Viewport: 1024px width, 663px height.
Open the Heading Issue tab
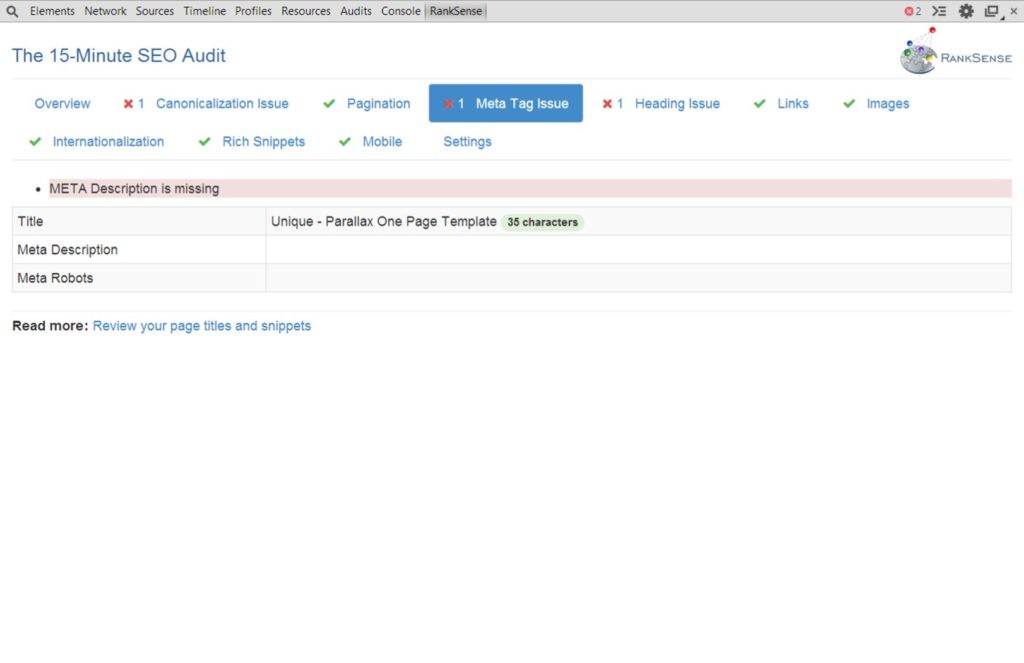click(661, 103)
